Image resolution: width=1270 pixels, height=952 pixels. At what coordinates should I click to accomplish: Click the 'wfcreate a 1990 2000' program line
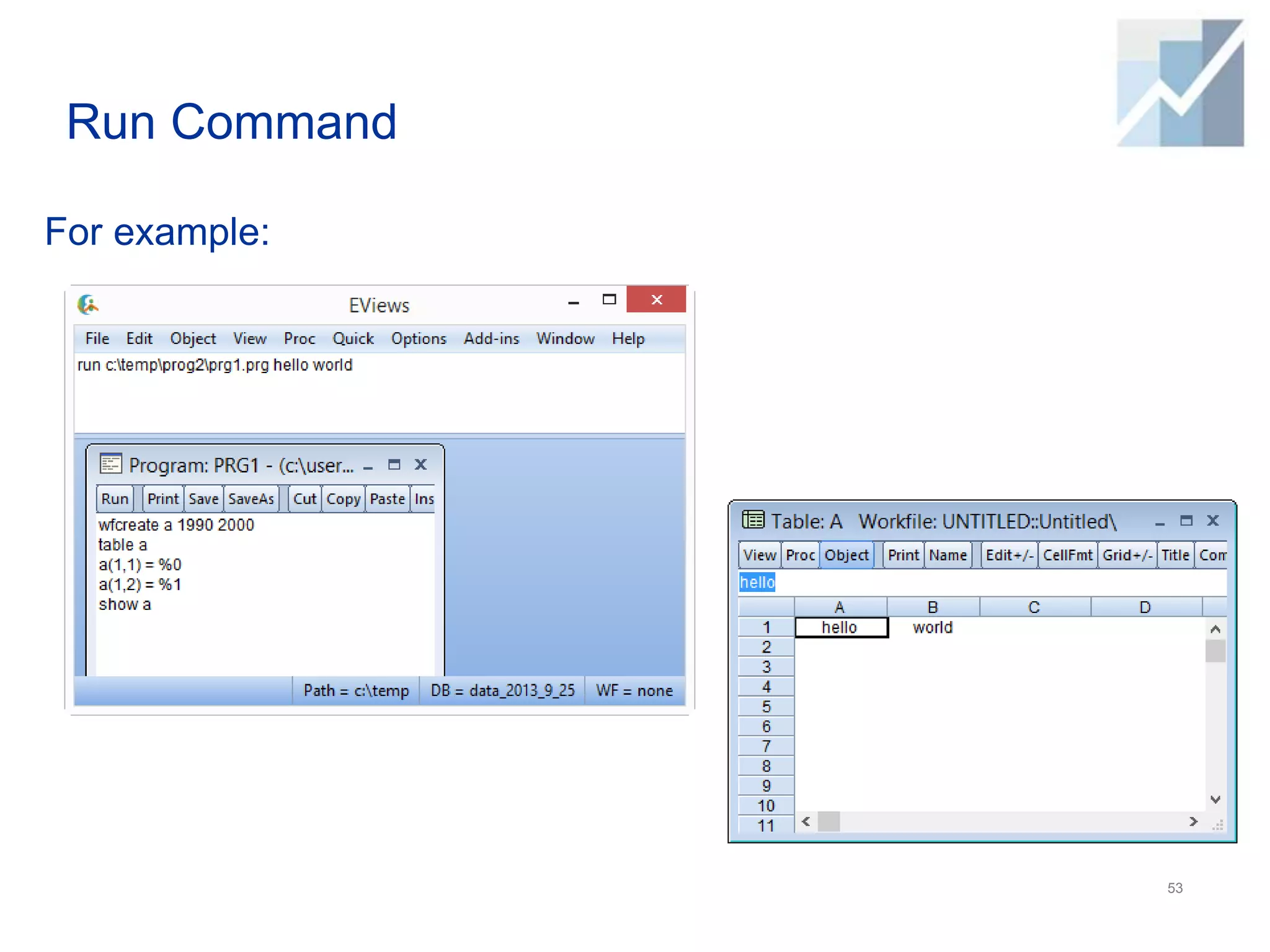(176, 525)
